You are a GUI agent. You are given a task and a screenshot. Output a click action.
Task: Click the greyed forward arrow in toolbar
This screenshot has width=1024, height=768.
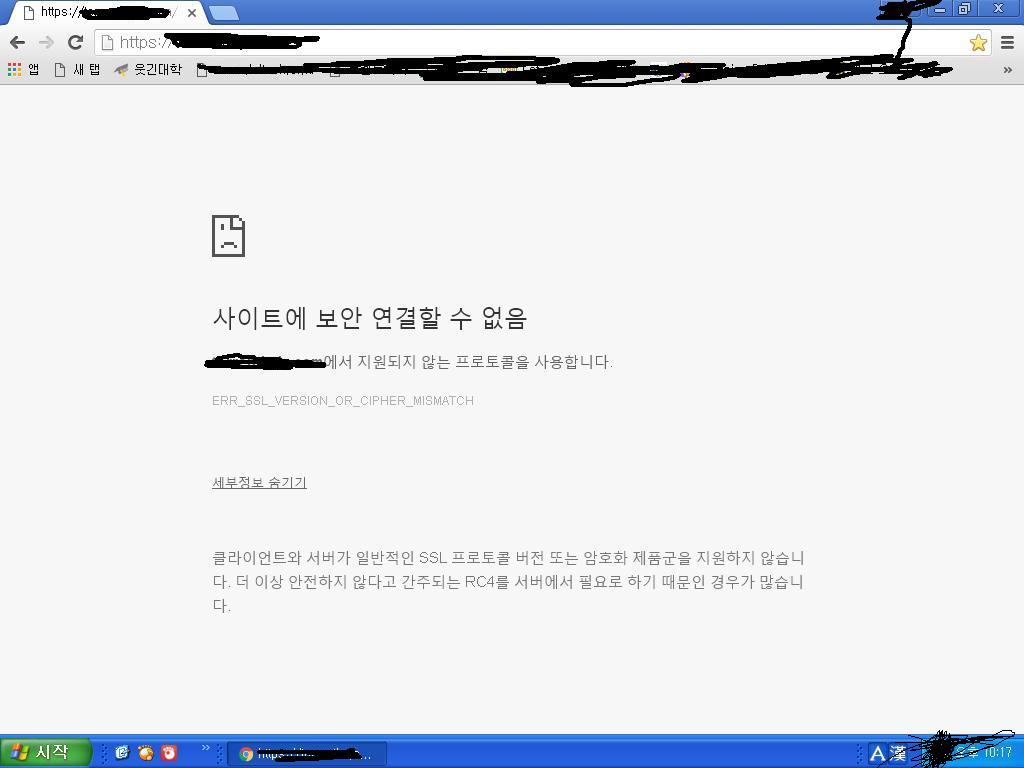pos(46,43)
